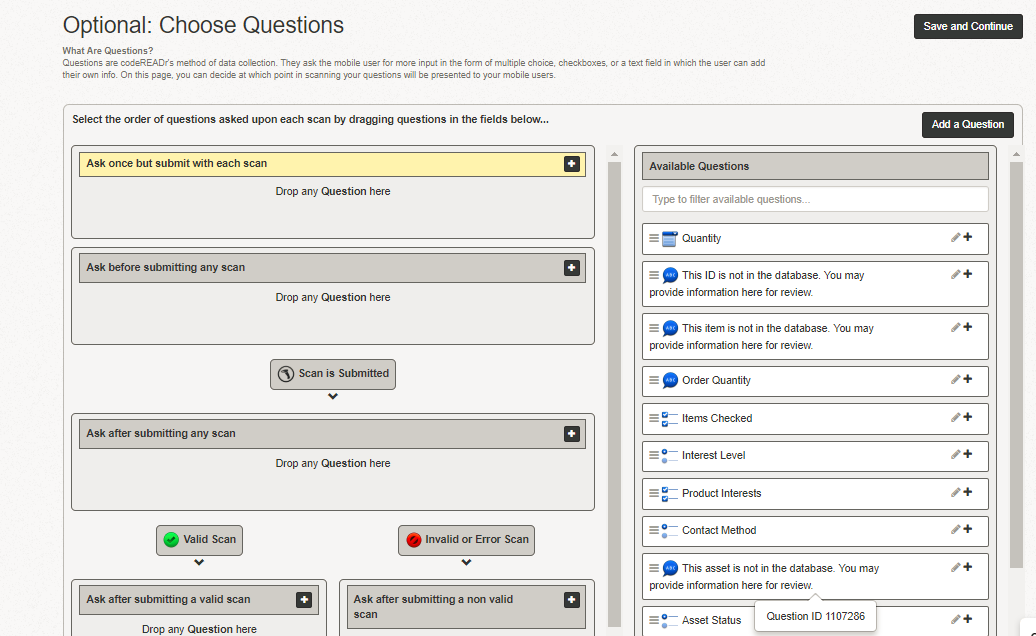Screen dimensions: 1036x636
Task: Click the Items Checked checkbox-type icon
Action: point(669,419)
